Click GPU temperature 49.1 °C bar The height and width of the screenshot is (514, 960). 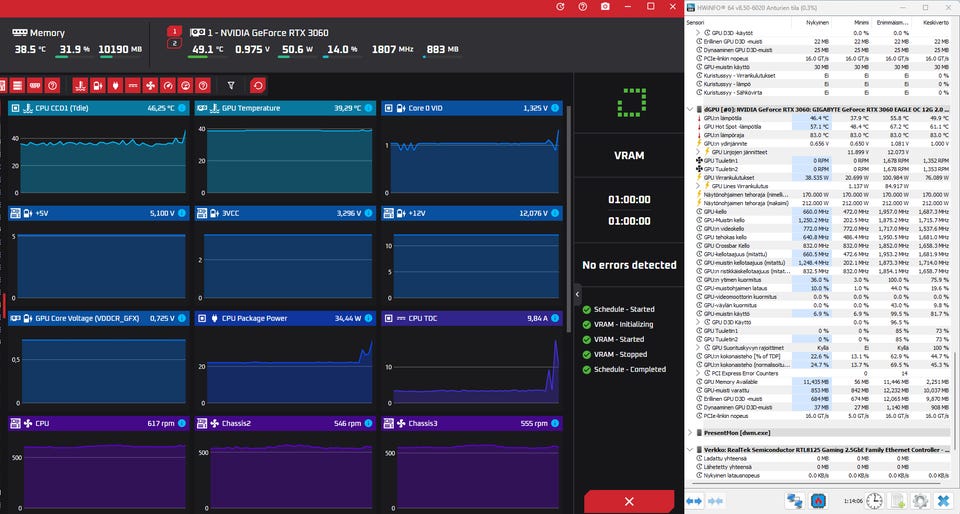coord(206,56)
